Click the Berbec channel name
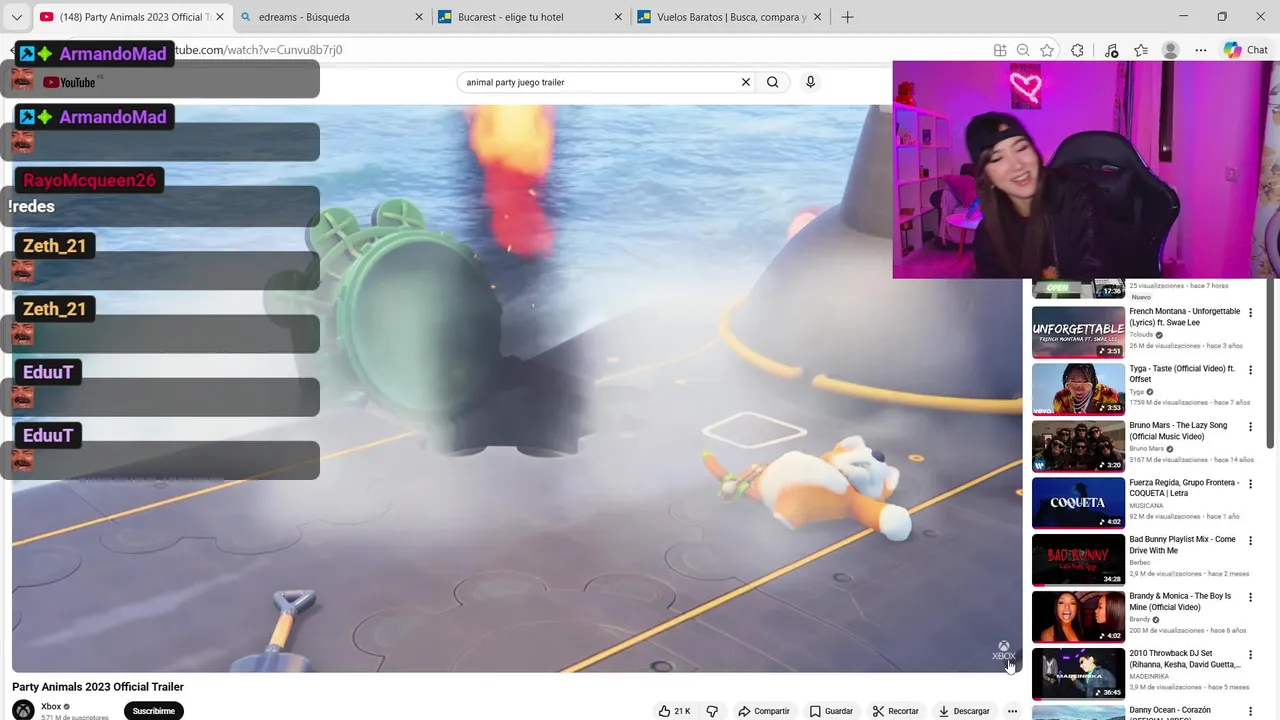 [1139, 562]
